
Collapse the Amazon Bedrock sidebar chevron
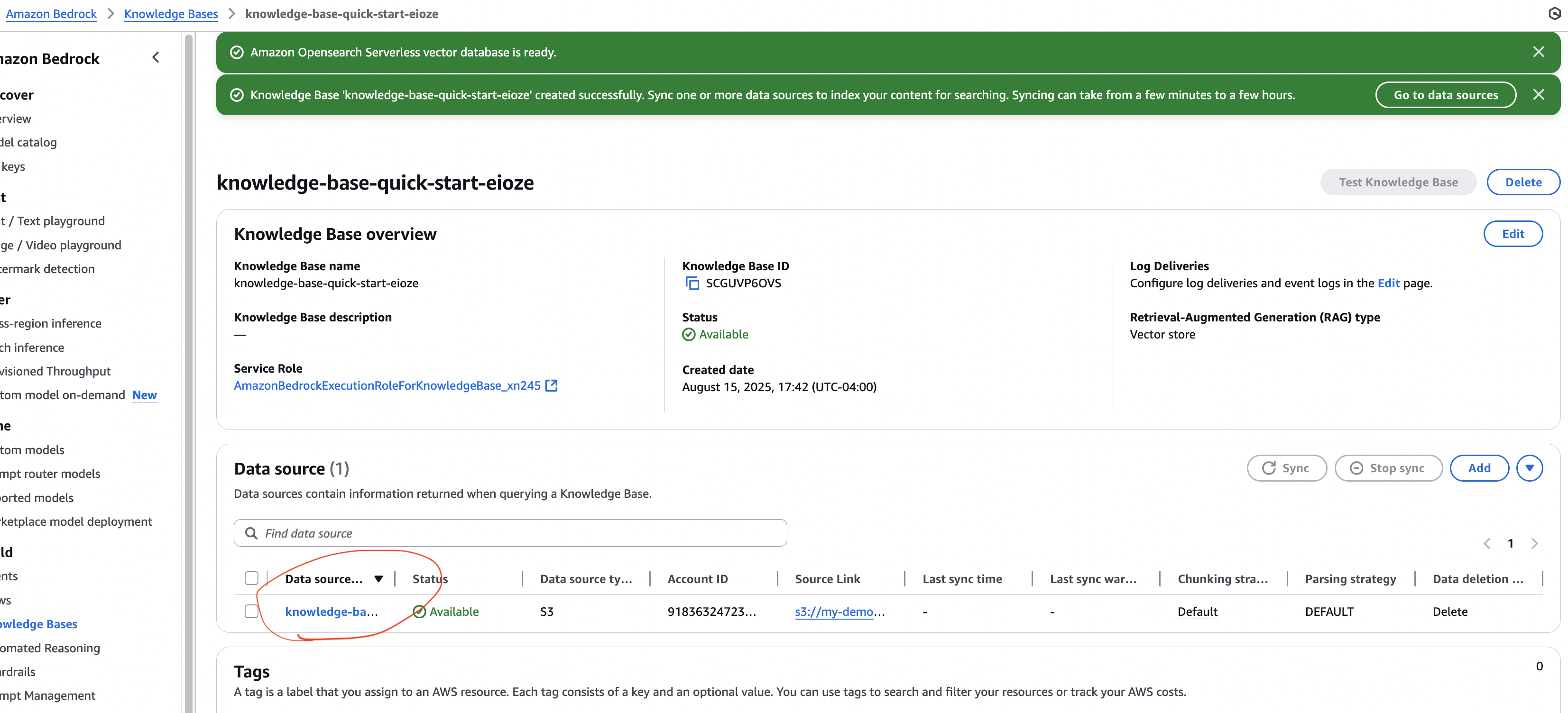156,58
